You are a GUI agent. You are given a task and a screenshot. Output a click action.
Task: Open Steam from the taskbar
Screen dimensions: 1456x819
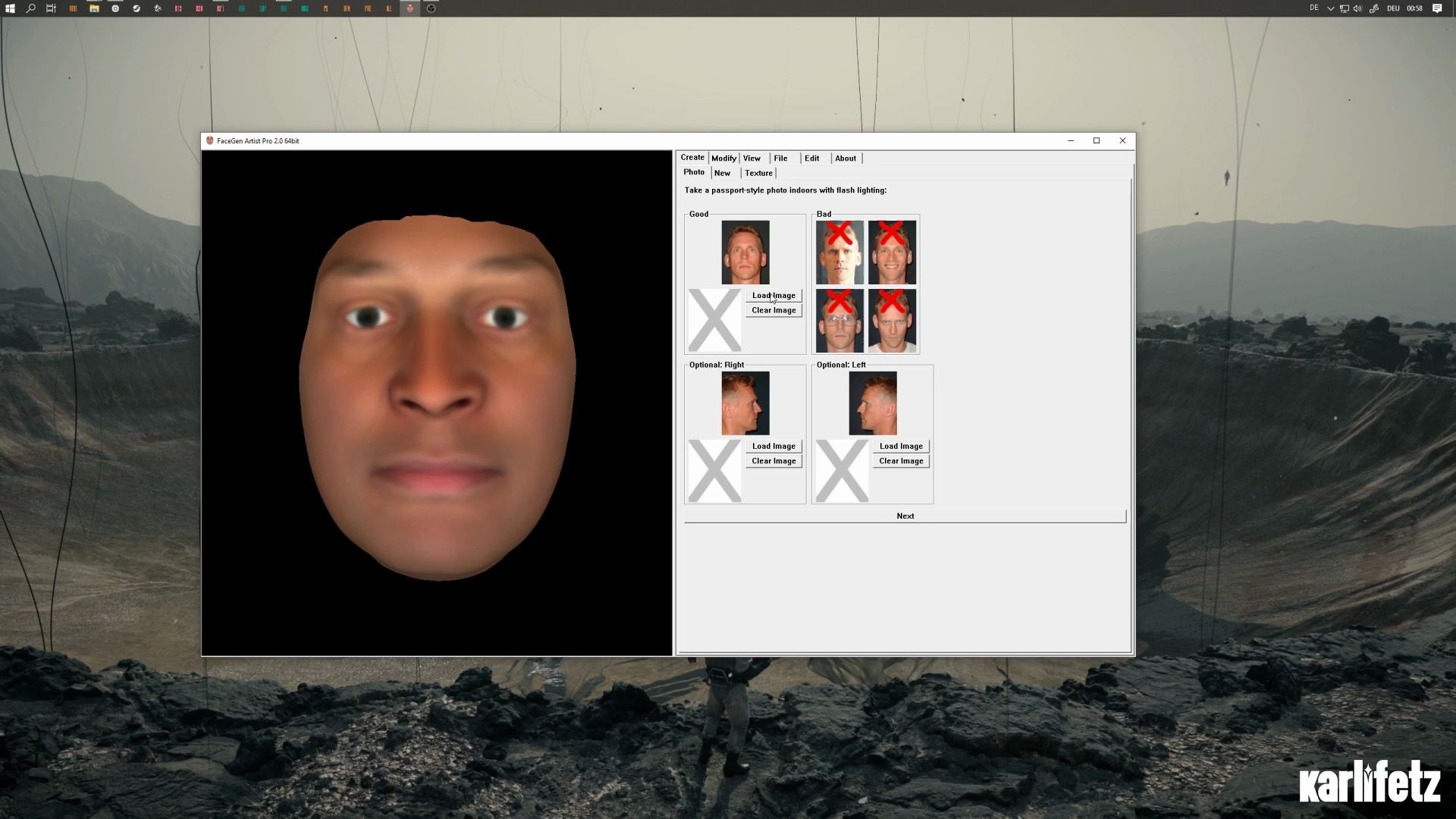pyautogui.click(x=136, y=8)
